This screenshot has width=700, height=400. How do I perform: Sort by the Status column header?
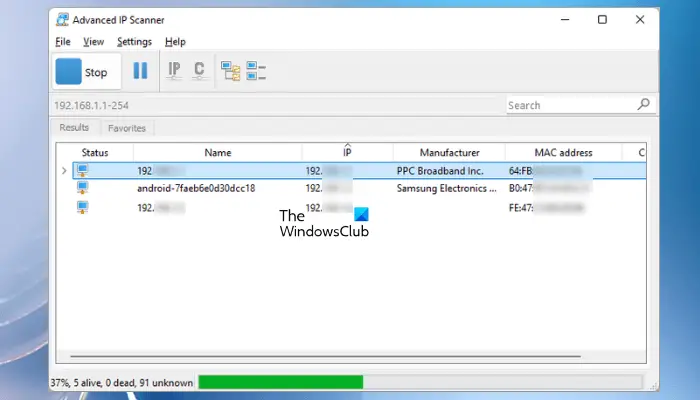coord(95,153)
